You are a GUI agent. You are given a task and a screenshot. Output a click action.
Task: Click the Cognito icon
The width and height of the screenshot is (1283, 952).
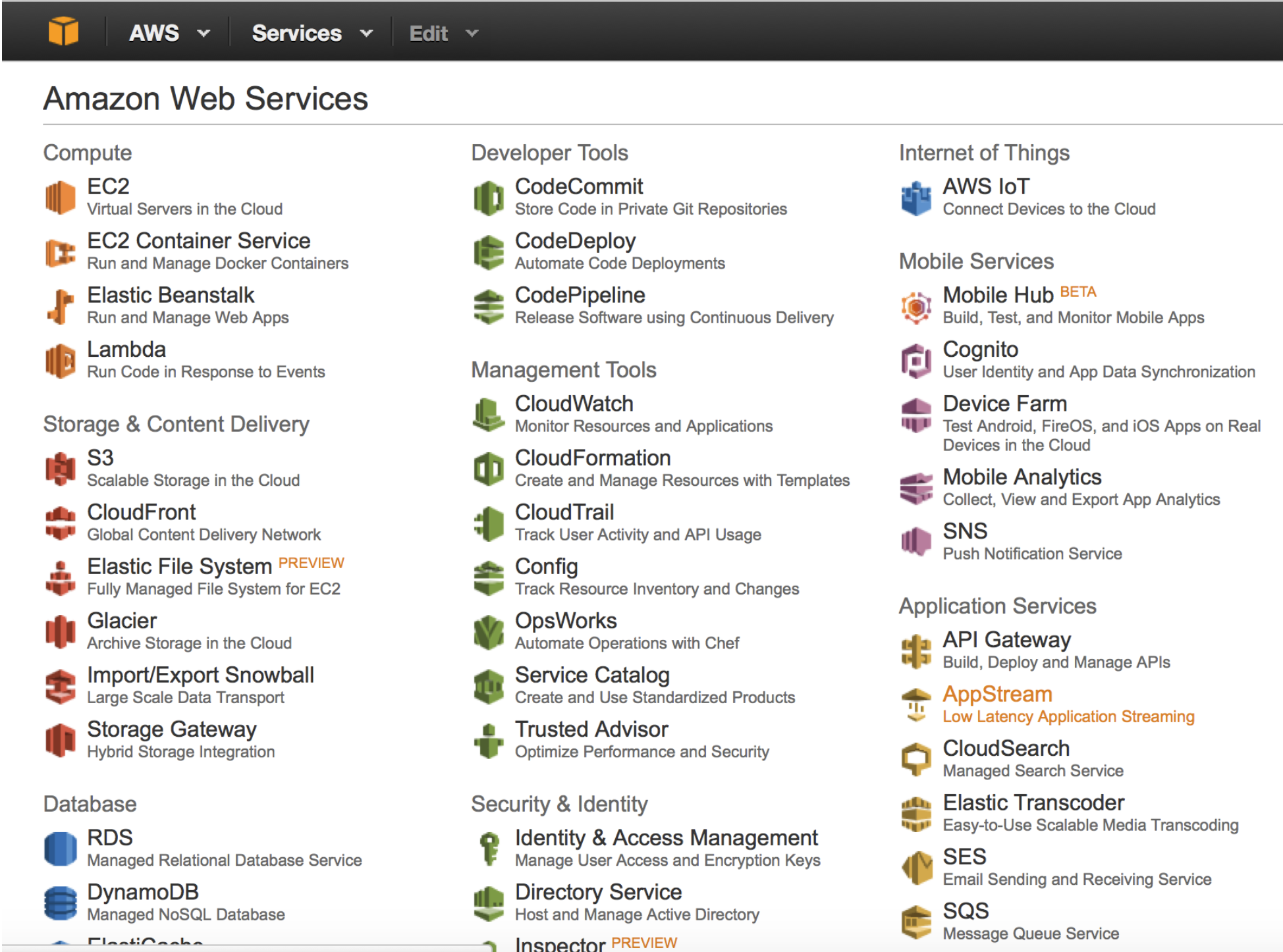click(916, 361)
